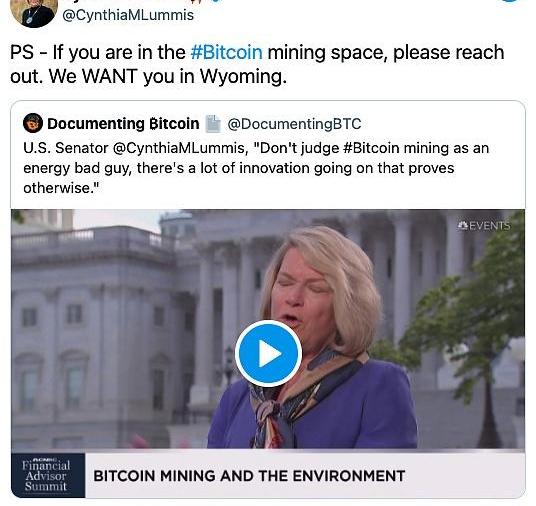Open the Documenting Bitcoin round avatar
Screen dimensions: 536x506
(33, 123)
